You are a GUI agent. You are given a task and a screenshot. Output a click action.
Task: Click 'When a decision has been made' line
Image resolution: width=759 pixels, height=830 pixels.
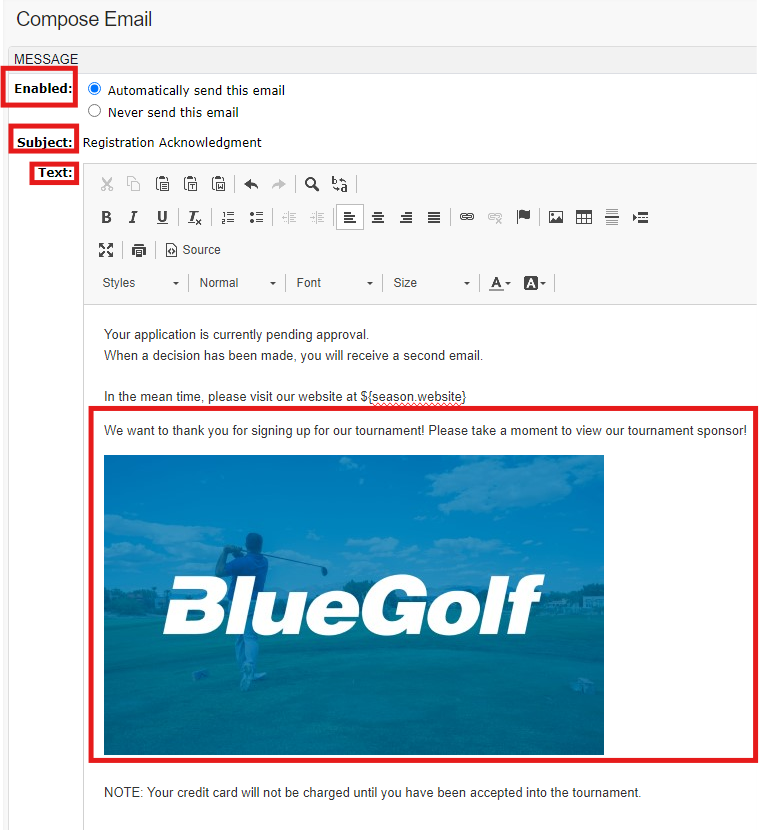tap(293, 355)
